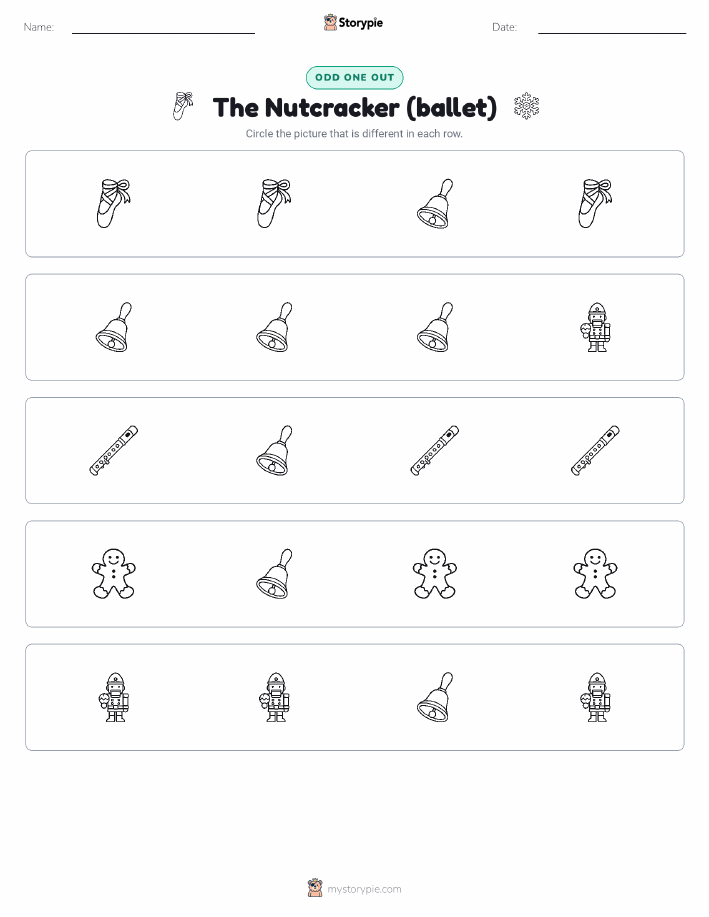The width and height of the screenshot is (709, 917).
Task: Click the first gingerbread man icon
Action: pos(113,574)
